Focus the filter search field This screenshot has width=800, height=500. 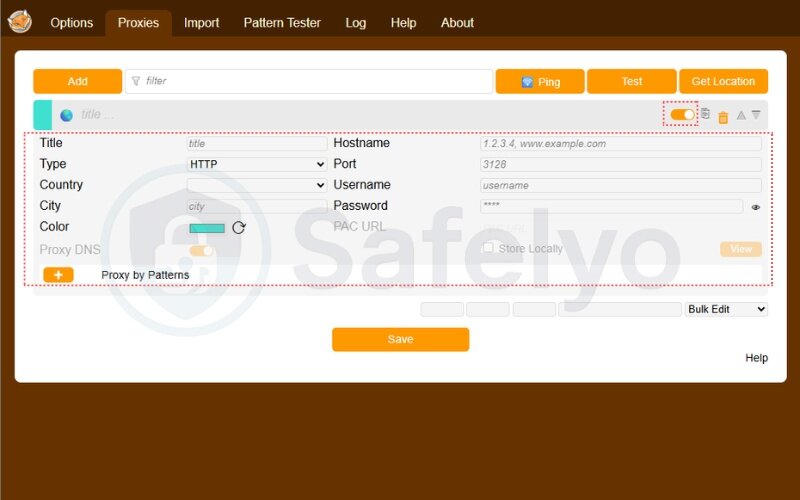pos(309,81)
